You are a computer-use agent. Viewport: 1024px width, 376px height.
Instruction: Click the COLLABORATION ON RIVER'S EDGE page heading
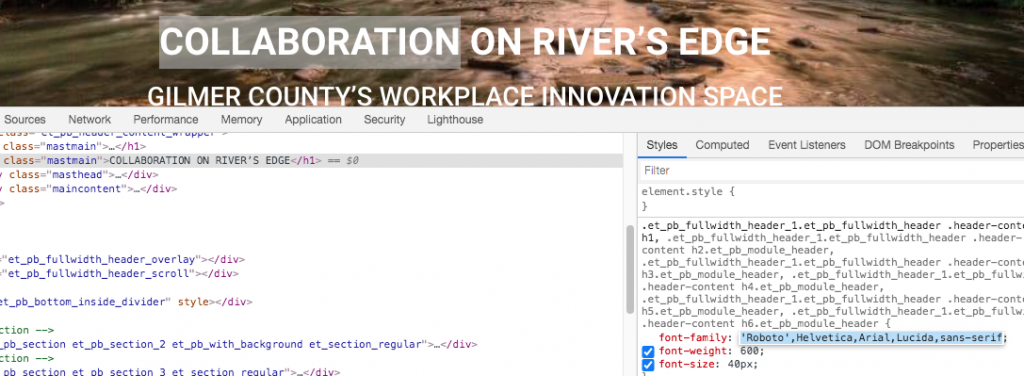click(465, 42)
